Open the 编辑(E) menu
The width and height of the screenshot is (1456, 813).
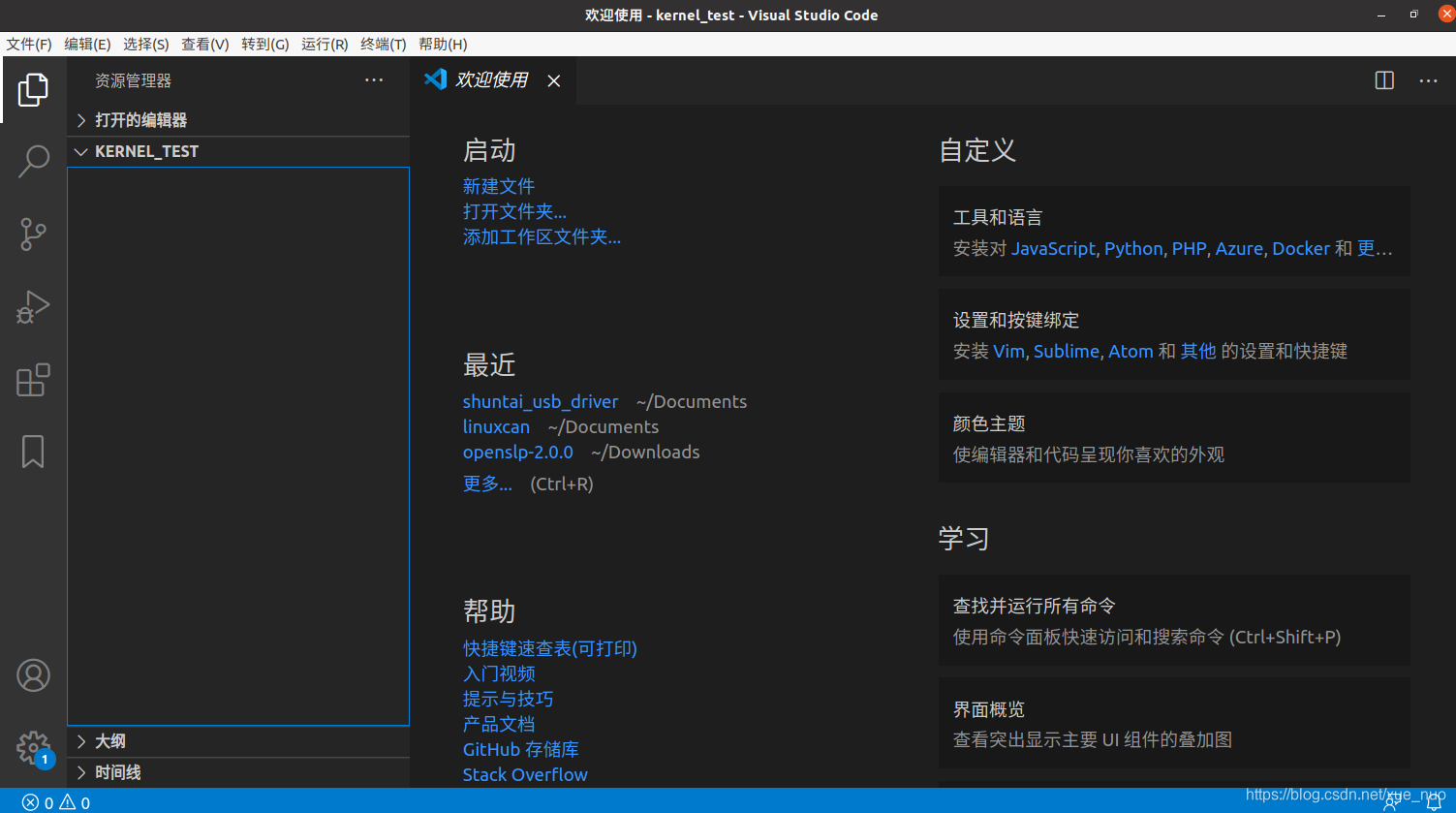[87, 45]
